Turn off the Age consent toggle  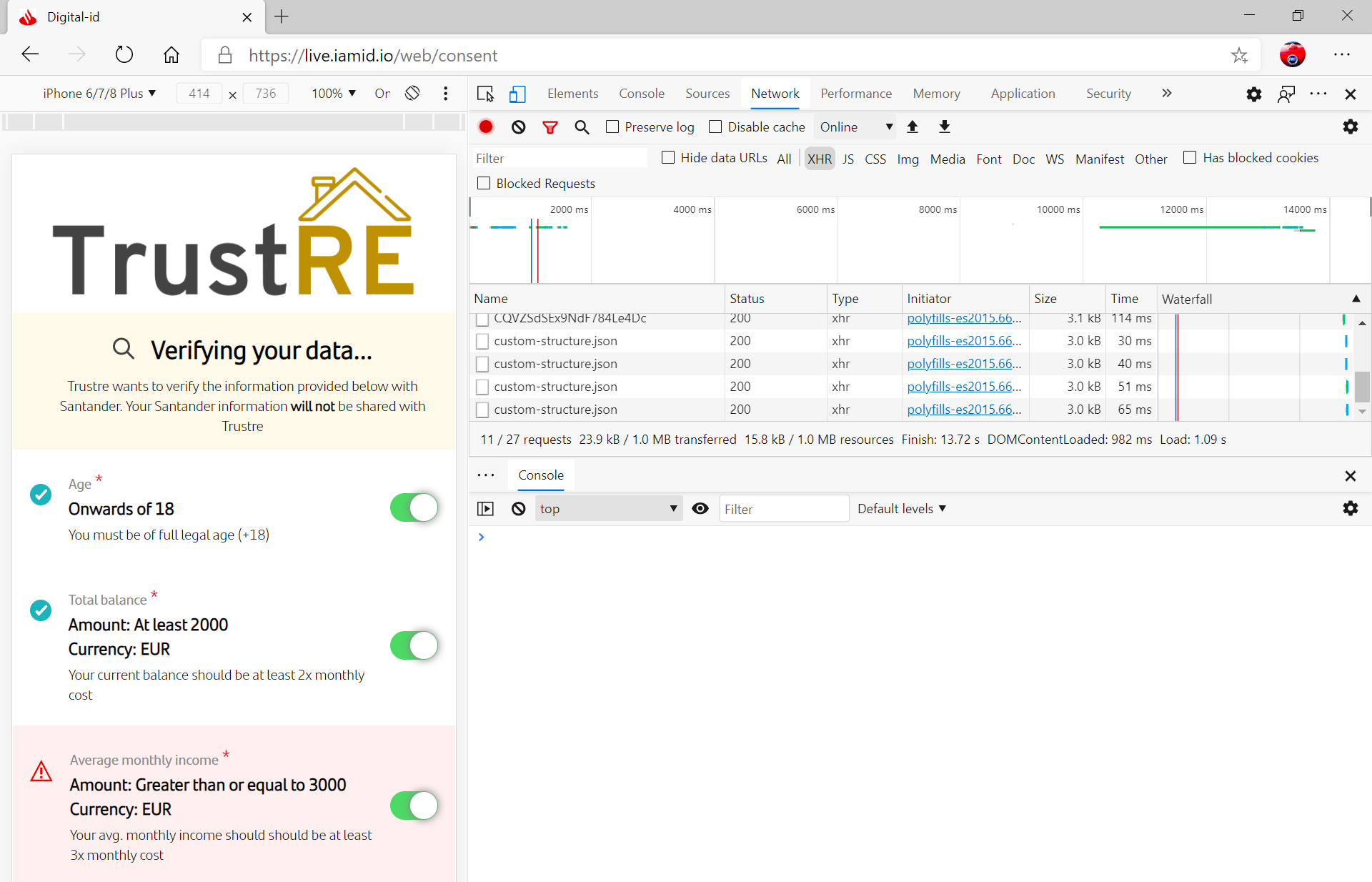tap(414, 507)
